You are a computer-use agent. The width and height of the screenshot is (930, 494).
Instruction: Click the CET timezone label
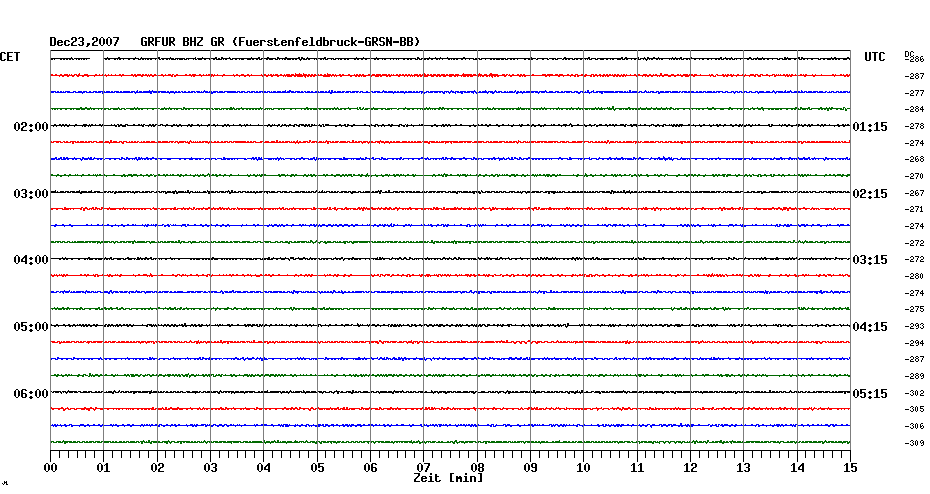pyautogui.click(x=10, y=57)
